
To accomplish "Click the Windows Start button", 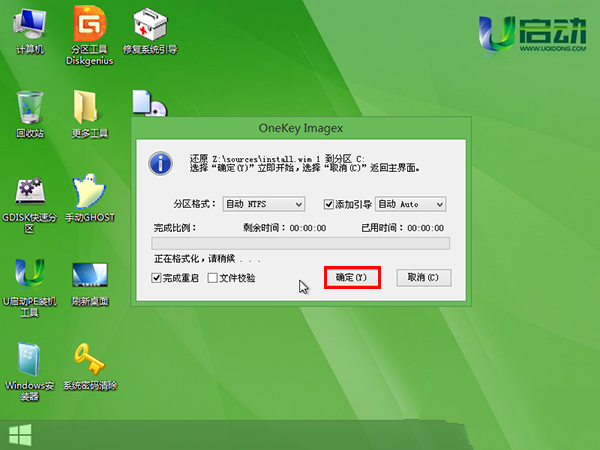I will tap(19, 434).
